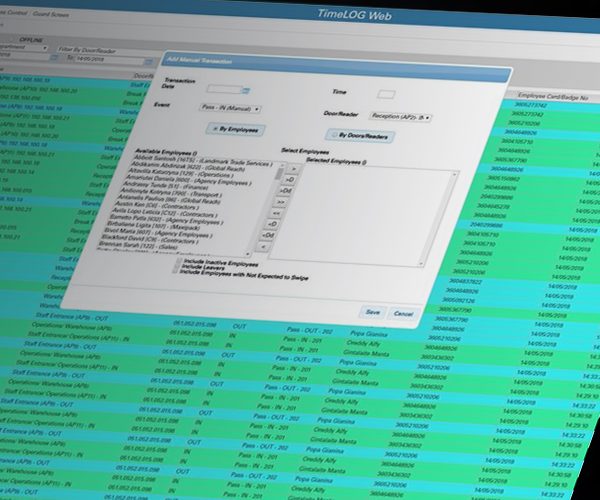Click Cancel to dismiss Add Manual Transaction
Screen dimensions: 600x500
click(x=402, y=313)
